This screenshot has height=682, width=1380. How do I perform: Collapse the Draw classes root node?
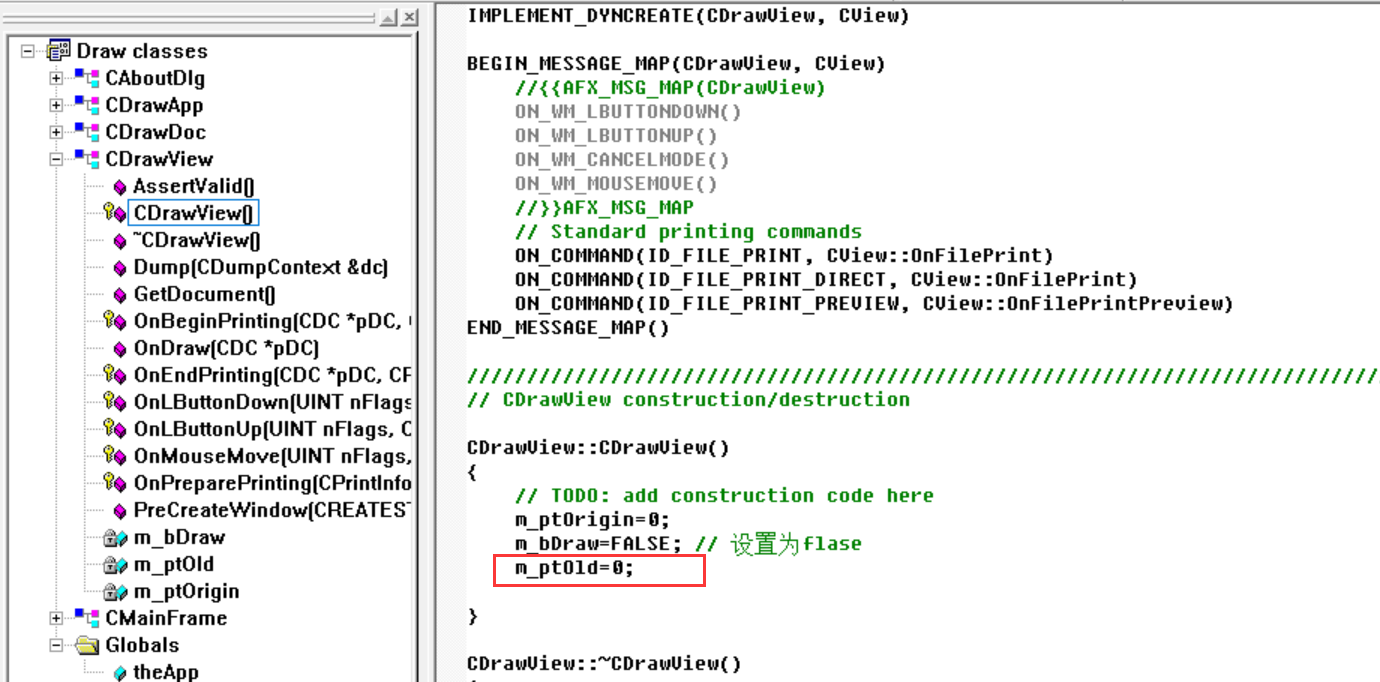click(x=29, y=51)
